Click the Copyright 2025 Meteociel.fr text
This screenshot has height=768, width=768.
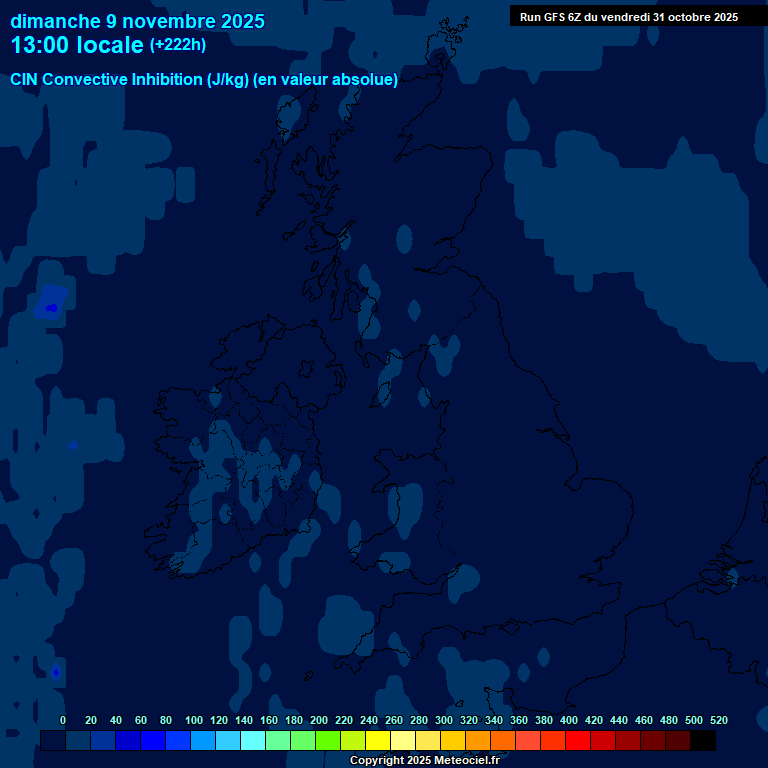tap(424, 761)
